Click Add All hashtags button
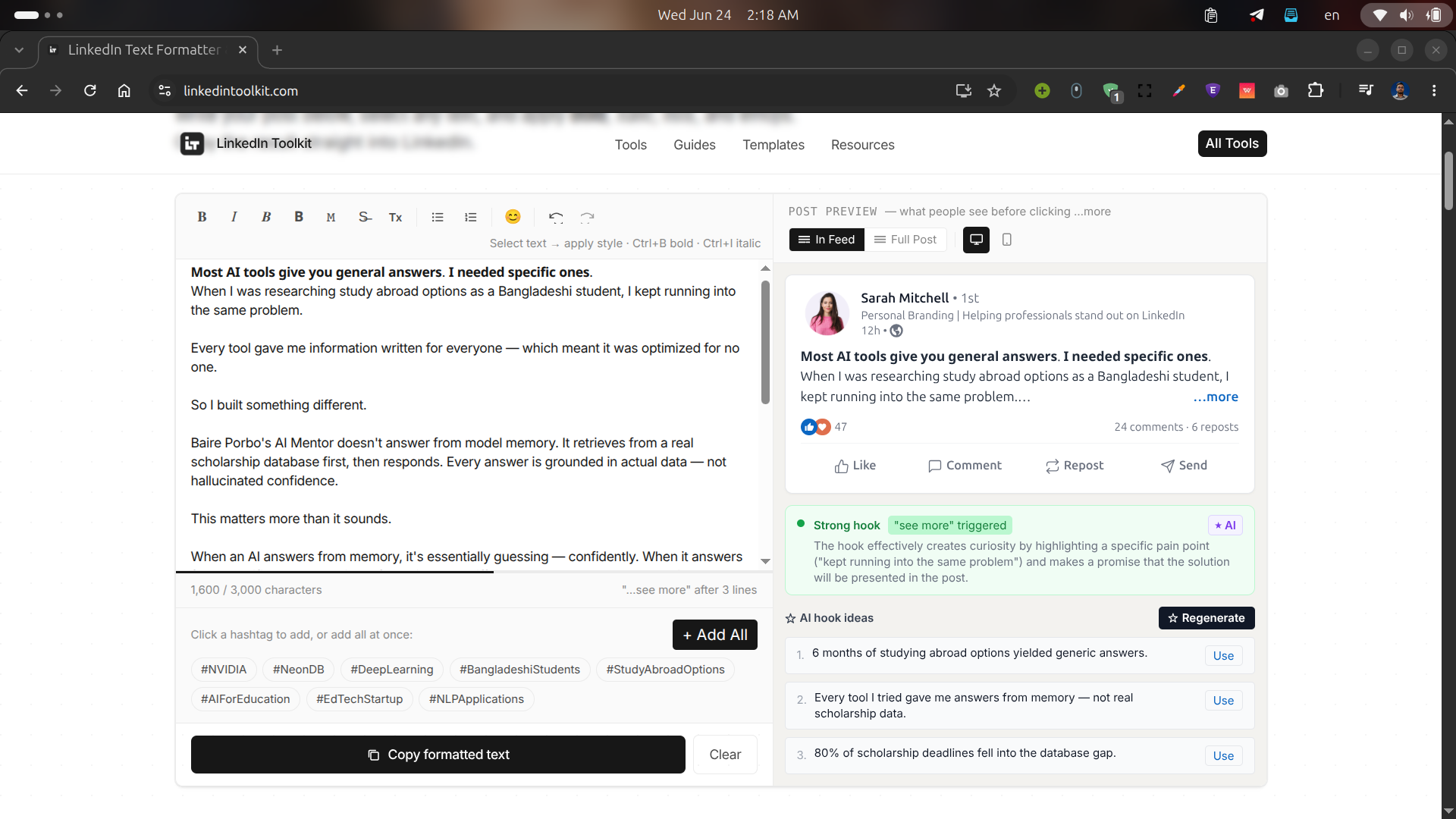Screen dimensions: 1456x819 pos(714,635)
